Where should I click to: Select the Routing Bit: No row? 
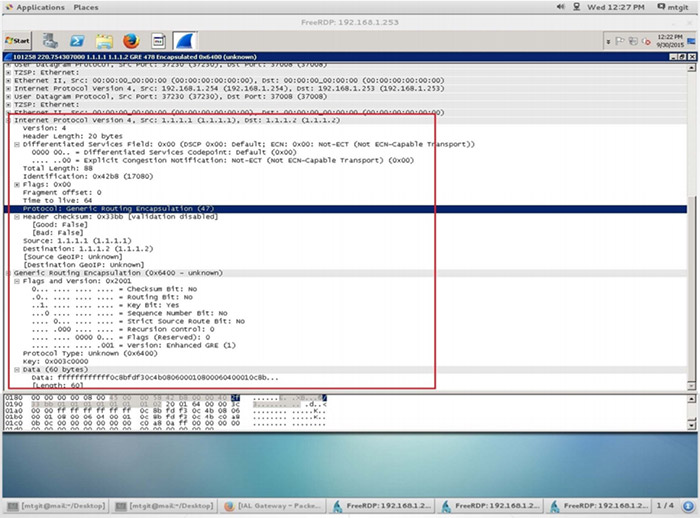(x=112, y=297)
